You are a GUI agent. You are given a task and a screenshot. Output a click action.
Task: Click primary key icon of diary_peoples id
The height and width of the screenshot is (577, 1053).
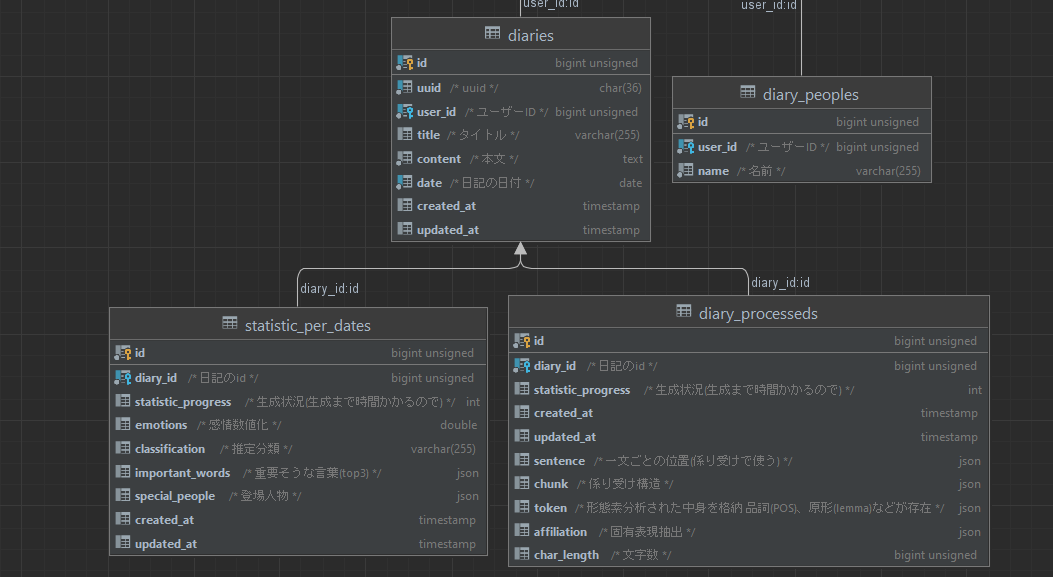[685, 122]
